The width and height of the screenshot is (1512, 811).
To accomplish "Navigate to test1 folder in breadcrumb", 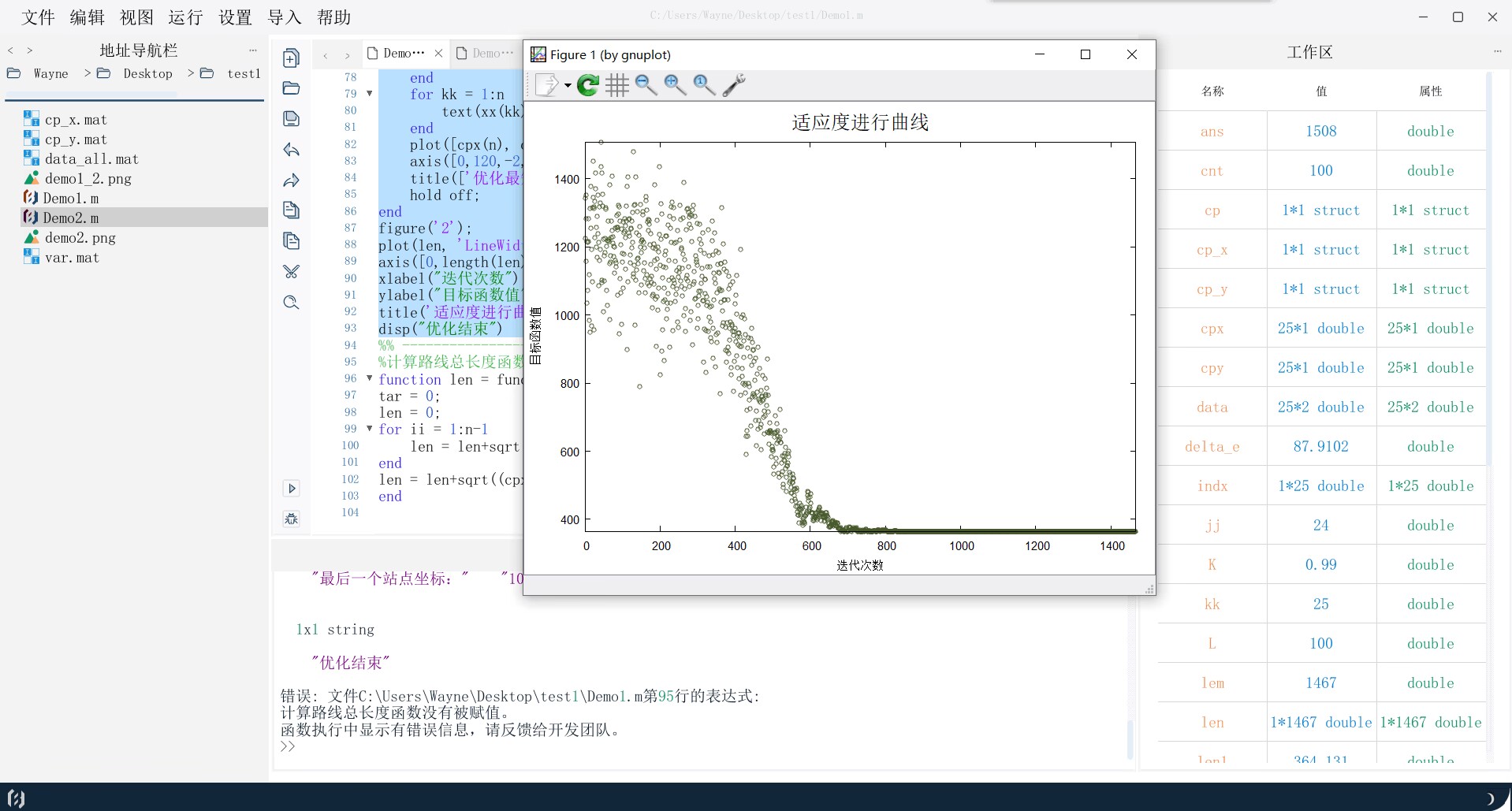I will click(244, 73).
